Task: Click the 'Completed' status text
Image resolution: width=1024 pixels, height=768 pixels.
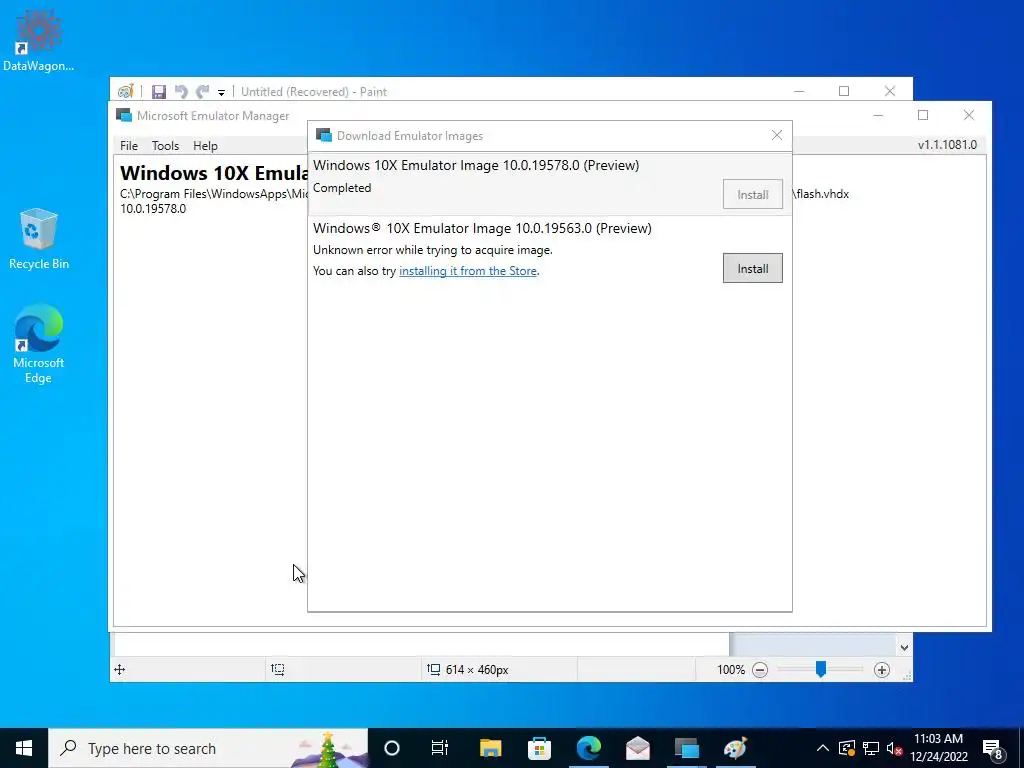Action: [342, 187]
